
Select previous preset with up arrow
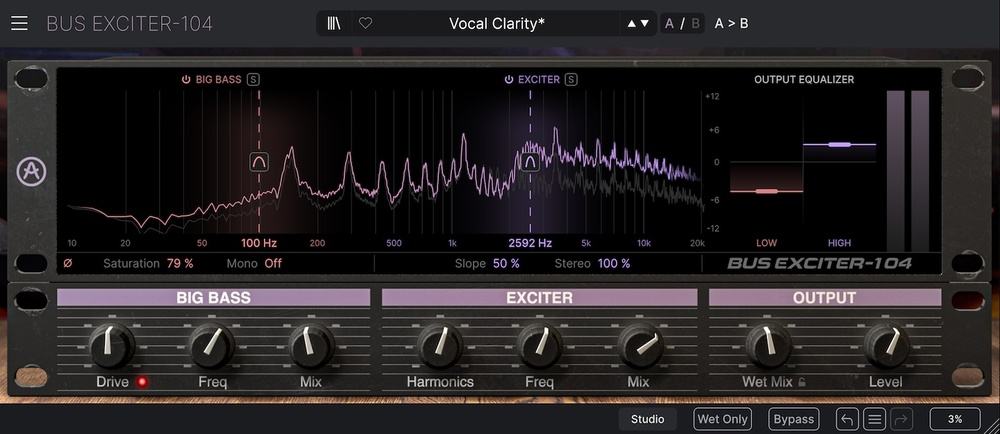coord(631,24)
